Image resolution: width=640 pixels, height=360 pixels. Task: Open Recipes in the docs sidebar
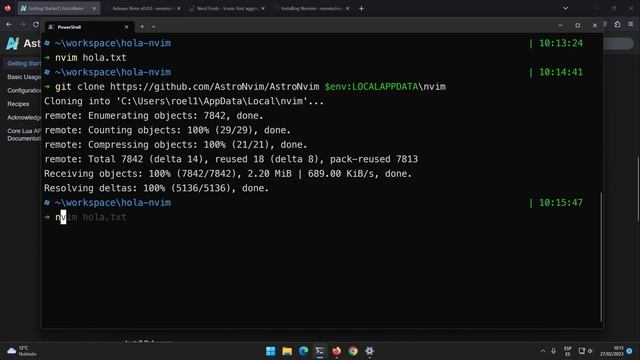pyautogui.click(x=18, y=104)
